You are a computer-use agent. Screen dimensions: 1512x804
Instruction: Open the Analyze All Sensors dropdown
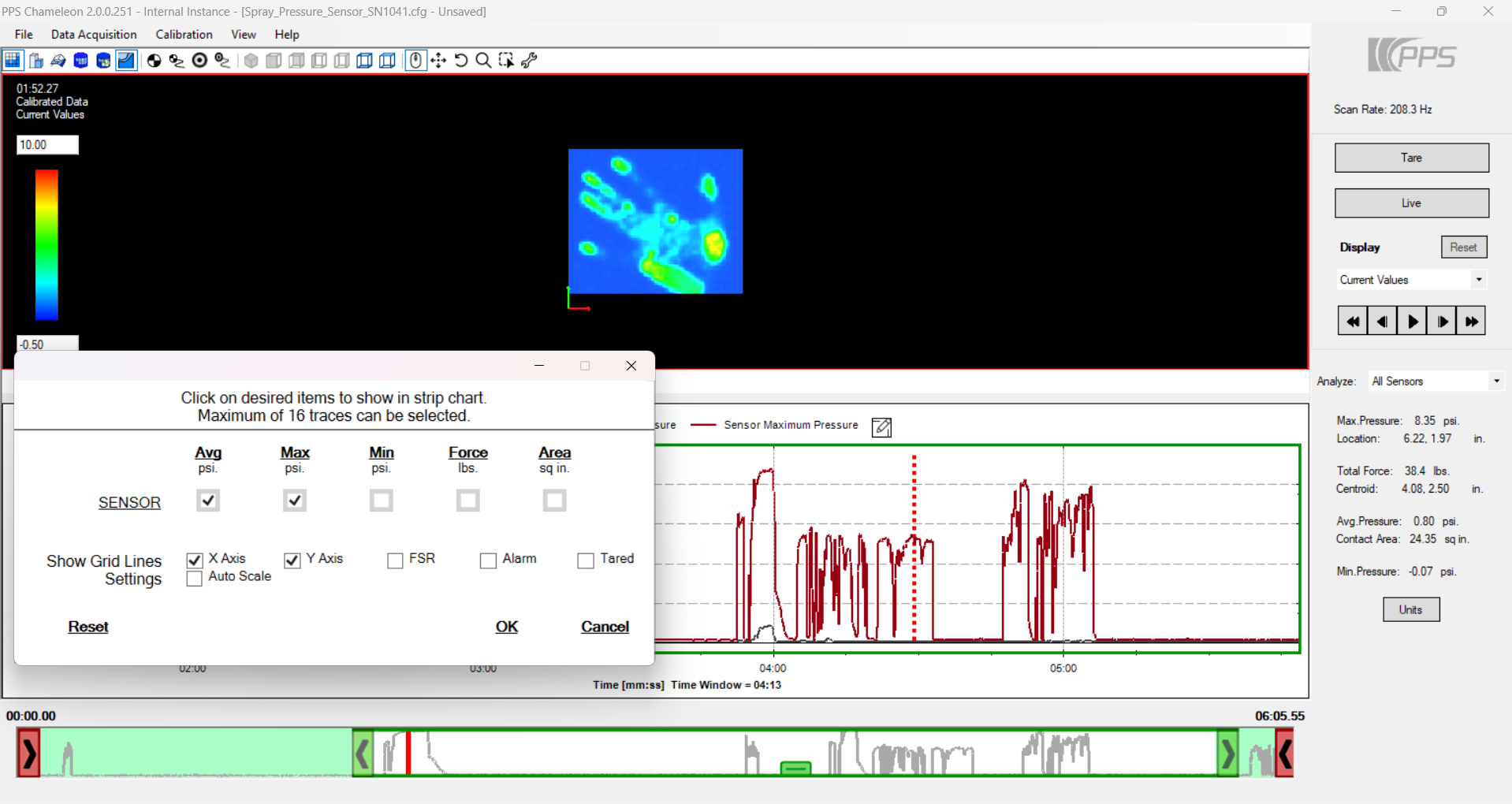tap(1495, 381)
